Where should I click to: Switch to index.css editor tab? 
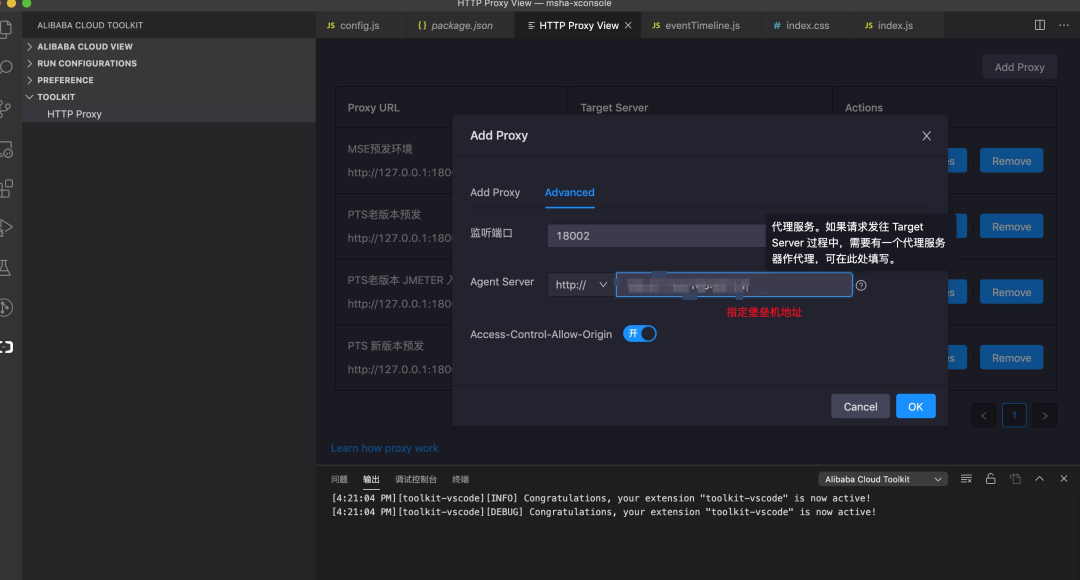pyautogui.click(x=807, y=25)
